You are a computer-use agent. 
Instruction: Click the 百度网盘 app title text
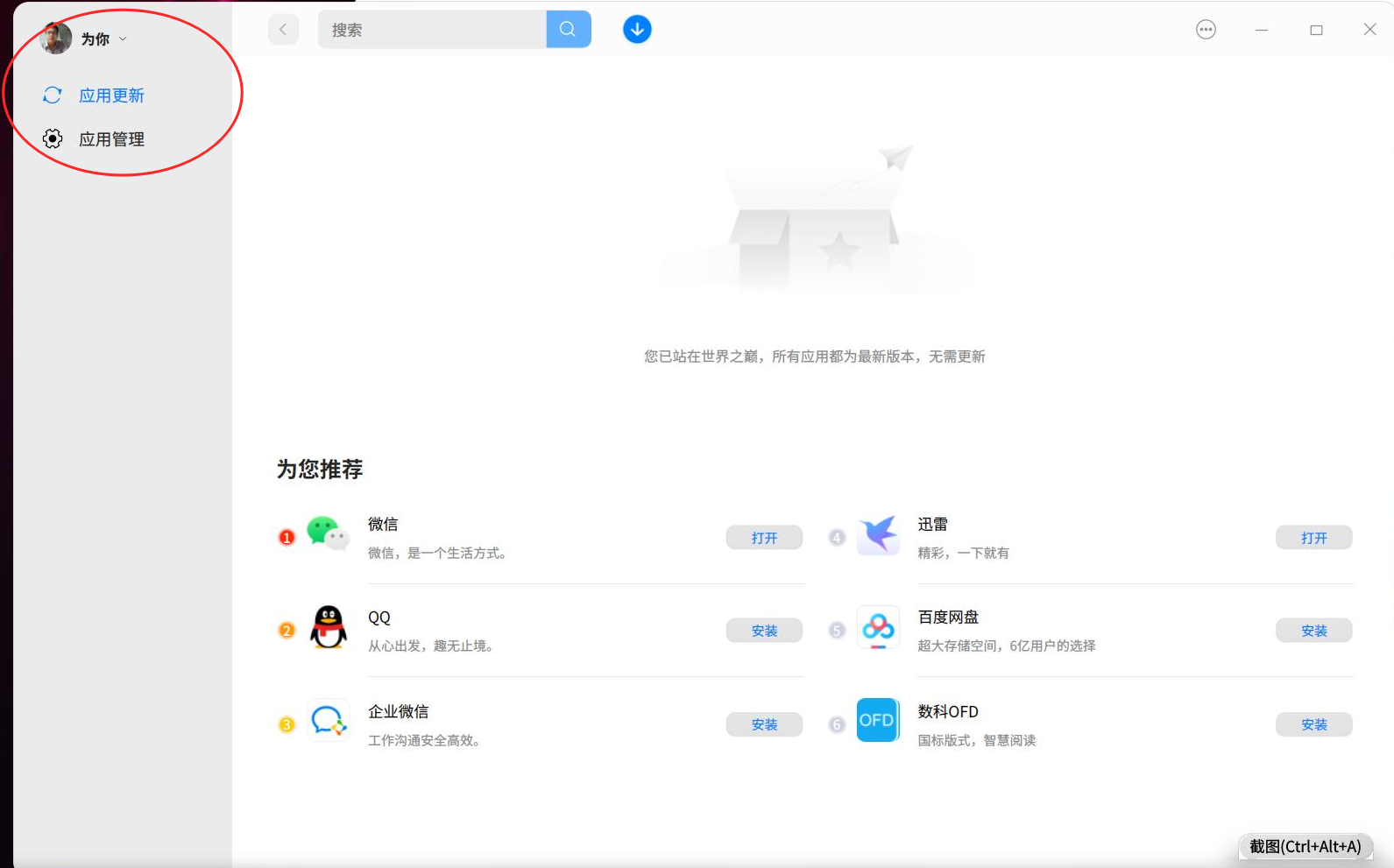(948, 617)
